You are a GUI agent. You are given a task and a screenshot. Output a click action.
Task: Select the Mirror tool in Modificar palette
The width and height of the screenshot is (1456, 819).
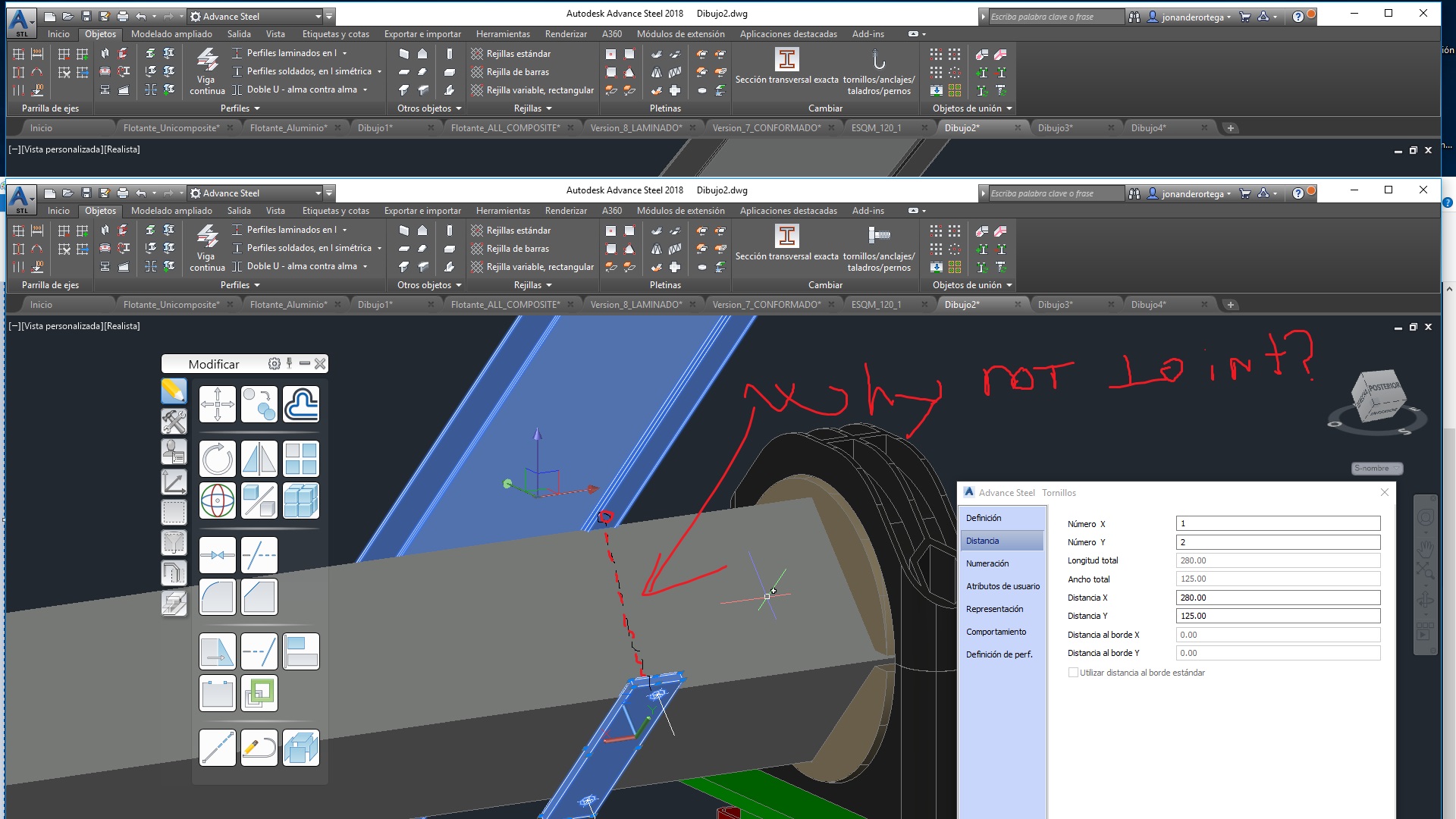tap(259, 458)
